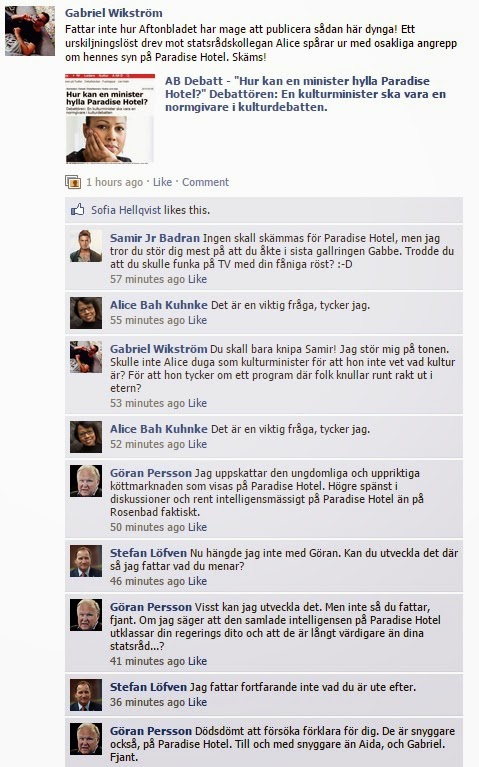
Task: Click the shared-link icon next to '1 hours ago'
Action: pyautogui.click(x=73, y=182)
